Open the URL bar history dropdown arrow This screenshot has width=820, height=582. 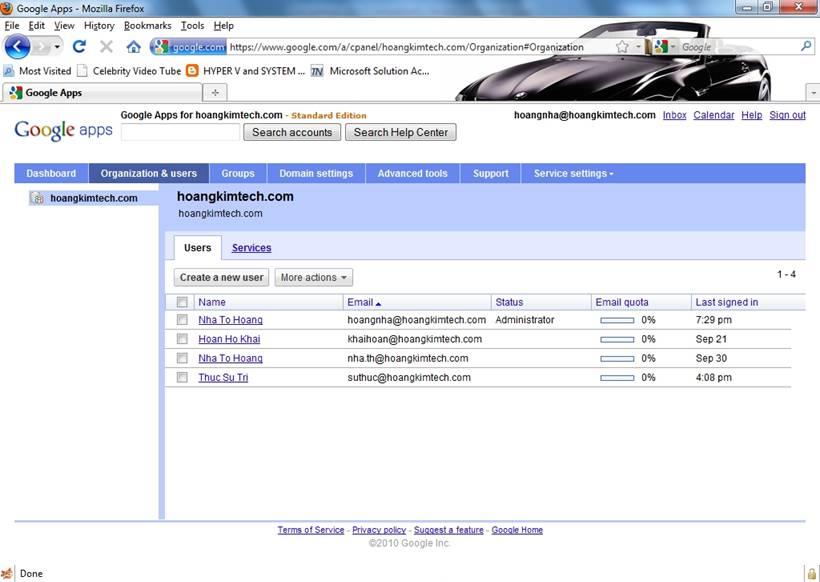tap(638, 47)
